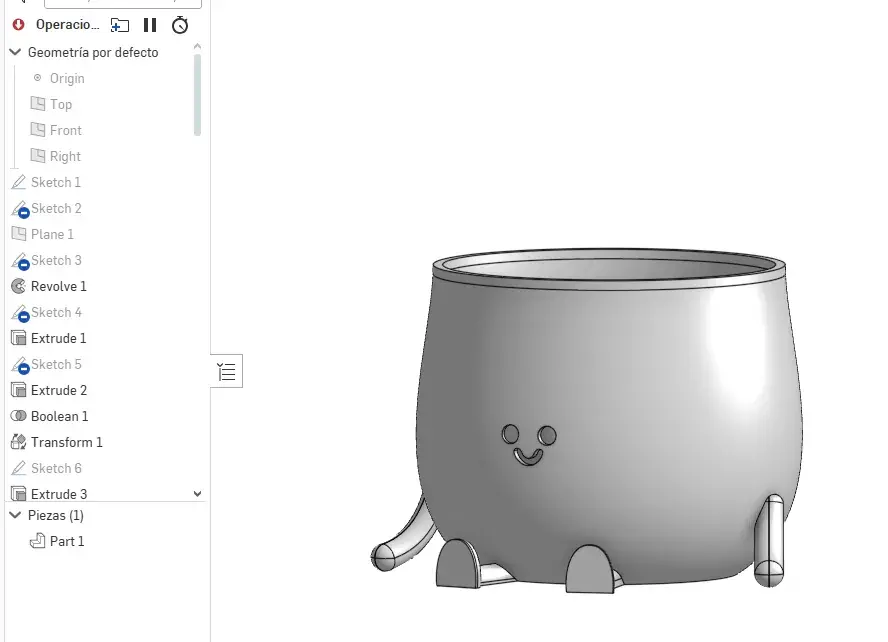Screen dimensions: 888x642
Task: Click the Origin icon in the tree
Action: point(36,78)
